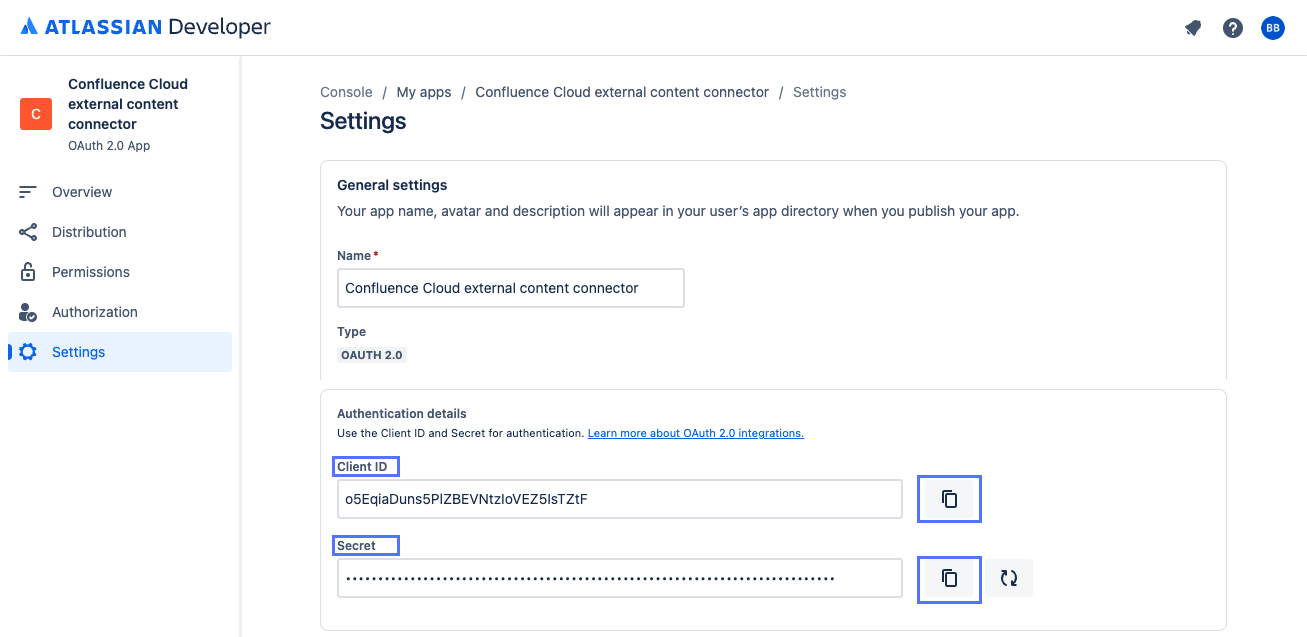Open Confluence Cloud external content connector breadcrumb
Viewport: 1307px width, 637px height.
(622, 92)
